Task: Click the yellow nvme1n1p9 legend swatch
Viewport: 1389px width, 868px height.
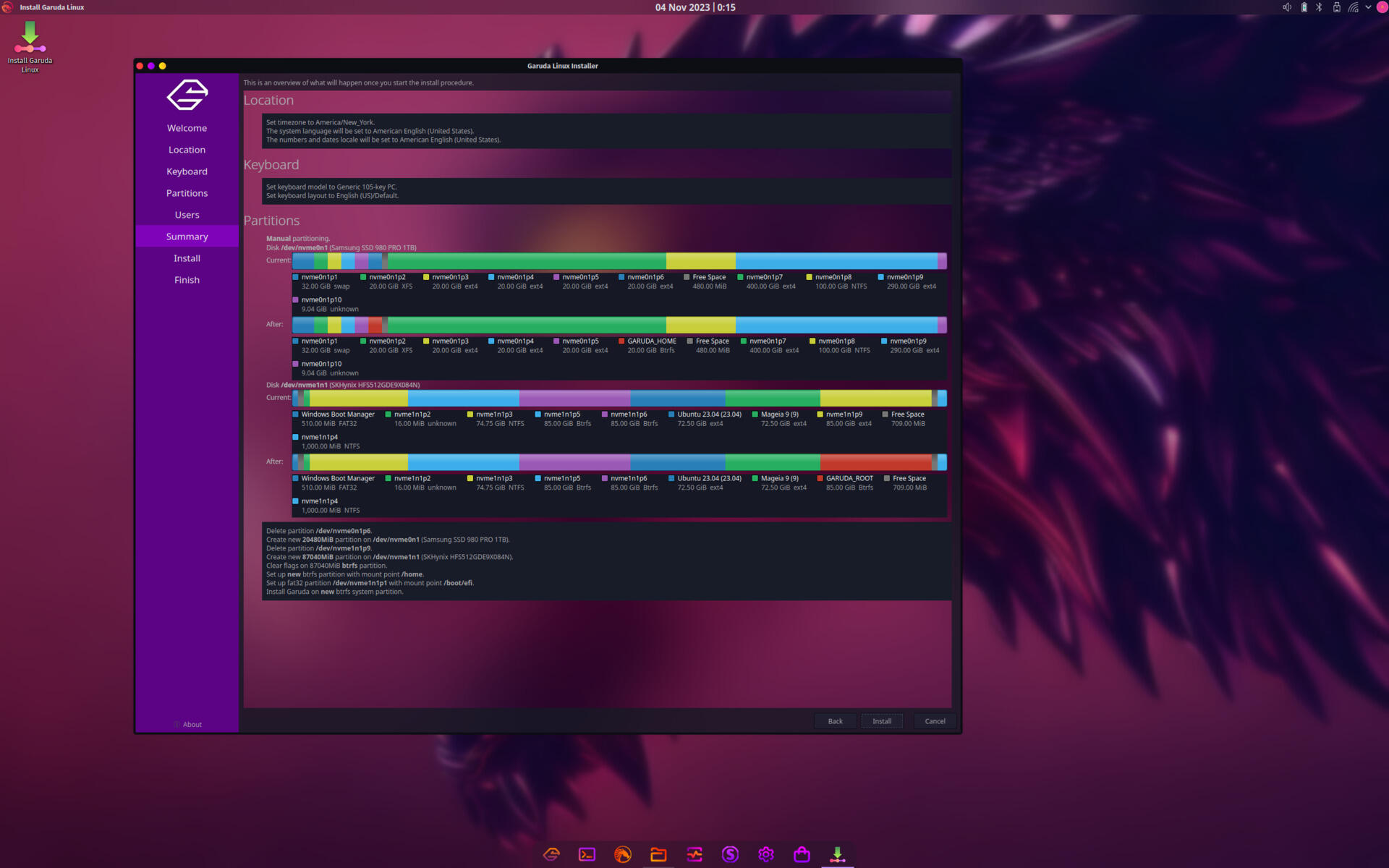Action: [x=820, y=414]
